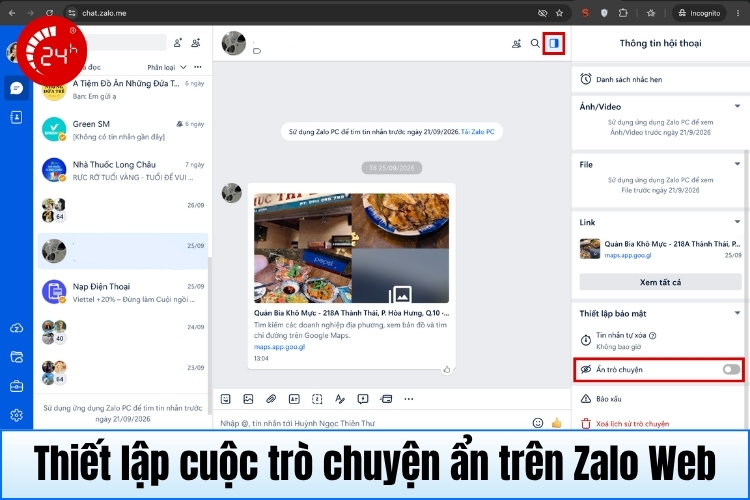Send a thumbs-up like
750x500 pixels.
pos(556,423)
